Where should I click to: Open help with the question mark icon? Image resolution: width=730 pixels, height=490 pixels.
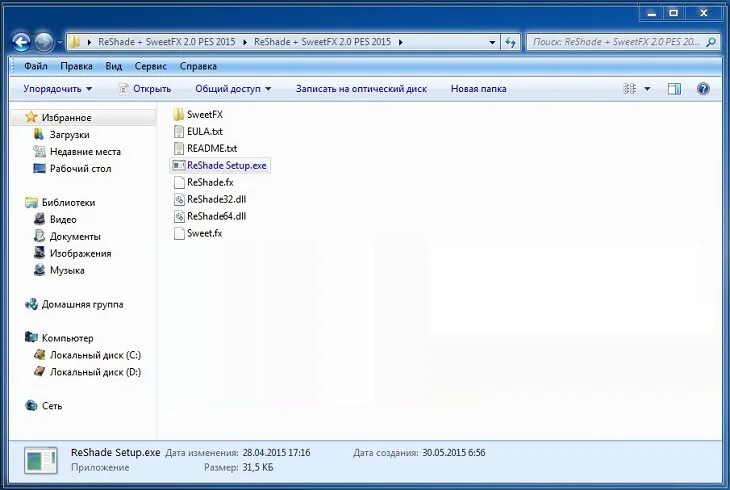[703, 88]
